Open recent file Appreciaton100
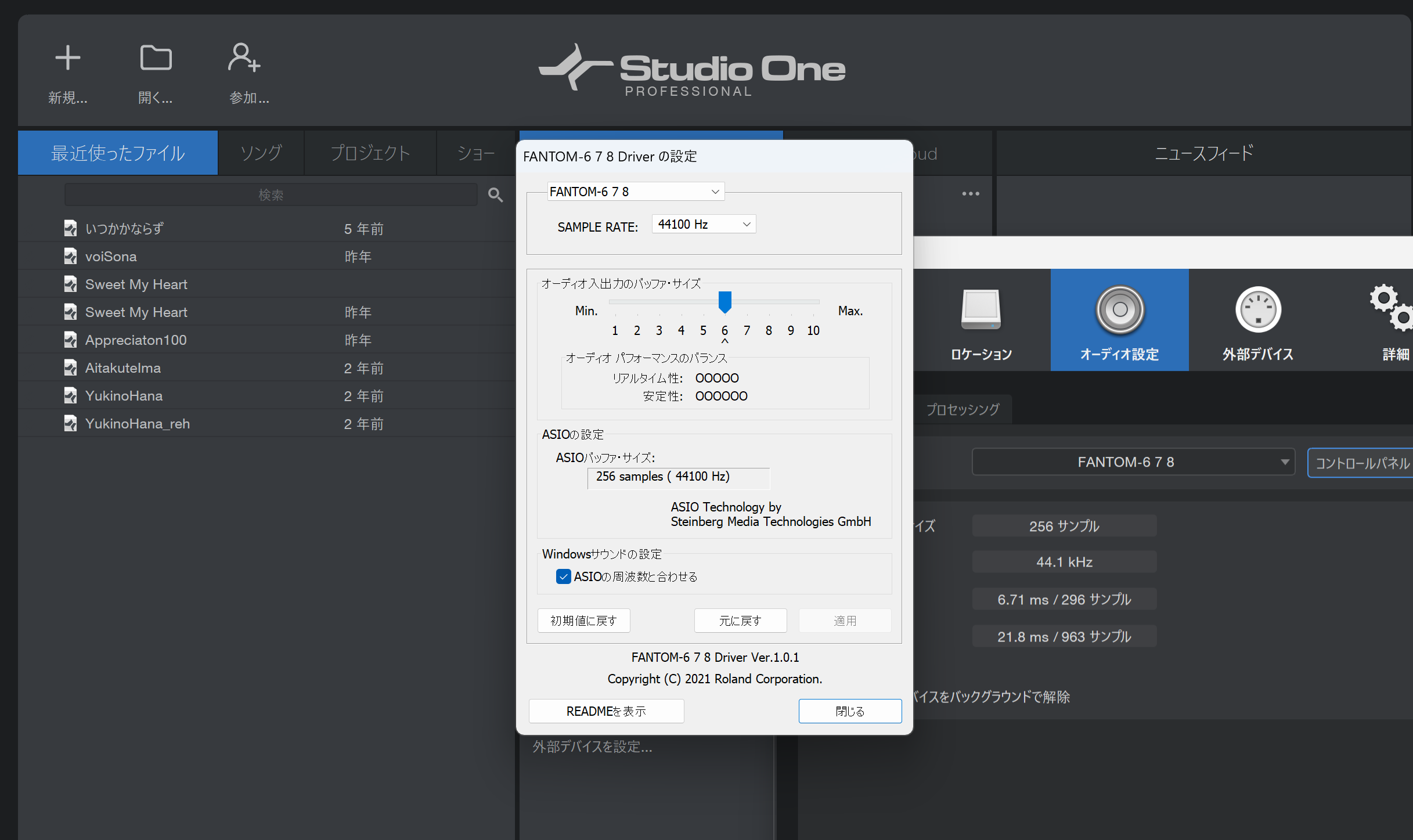 click(x=267, y=340)
